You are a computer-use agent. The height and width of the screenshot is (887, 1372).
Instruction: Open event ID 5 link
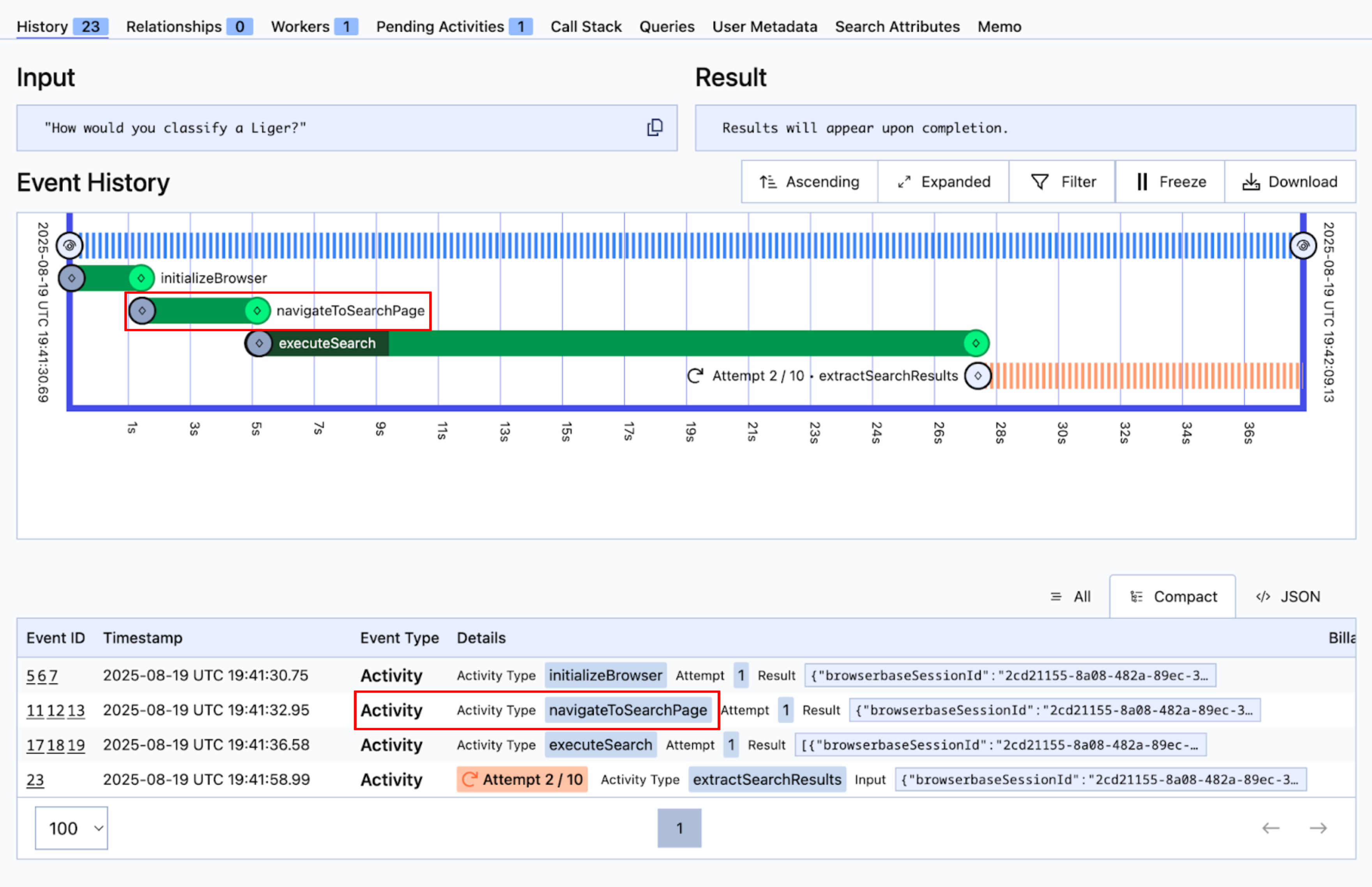(30, 676)
